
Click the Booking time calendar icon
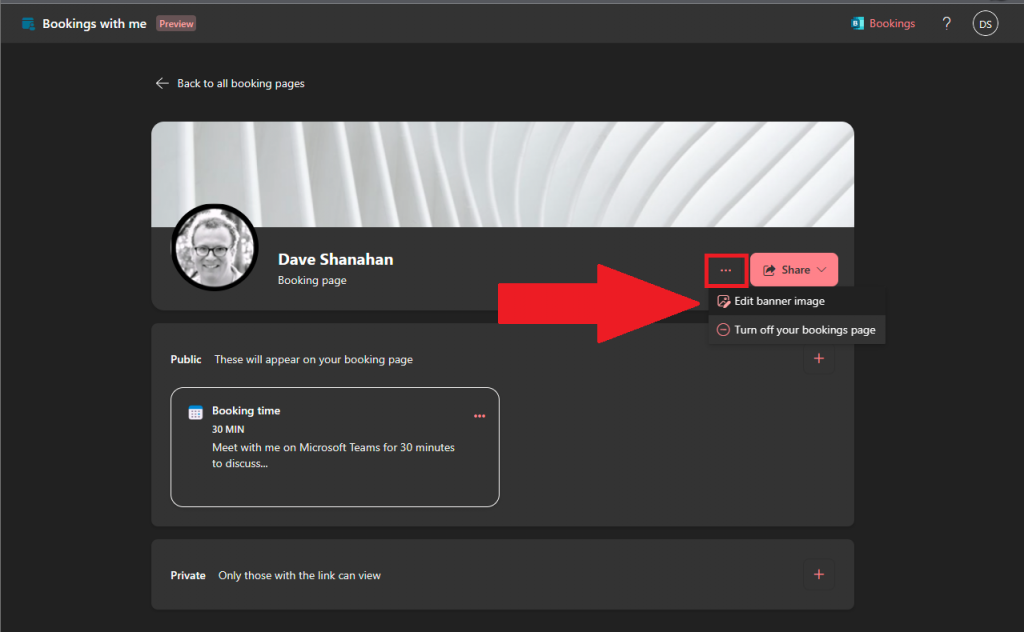[195, 412]
